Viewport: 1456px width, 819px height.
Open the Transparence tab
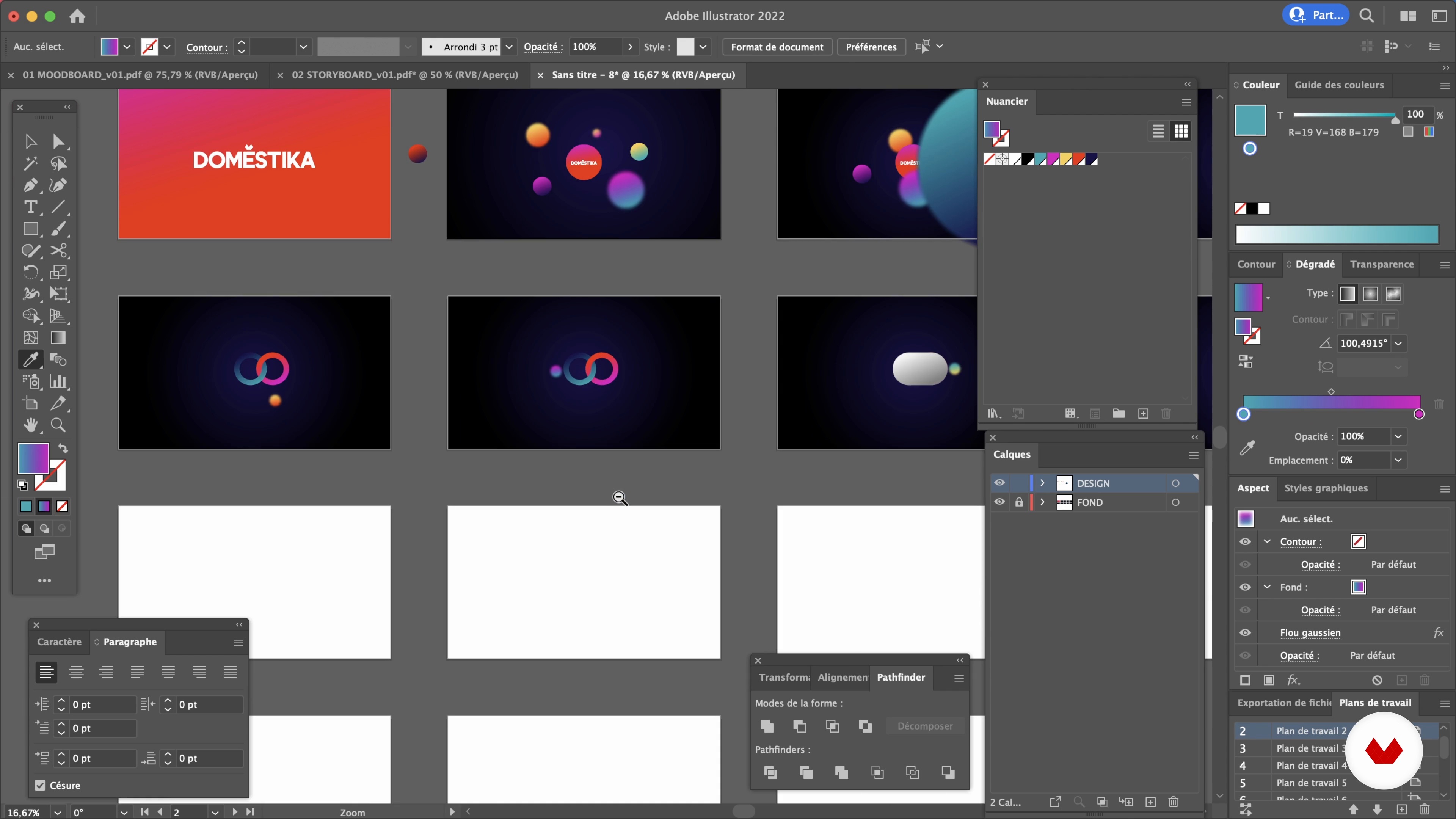pos(1382,264)
